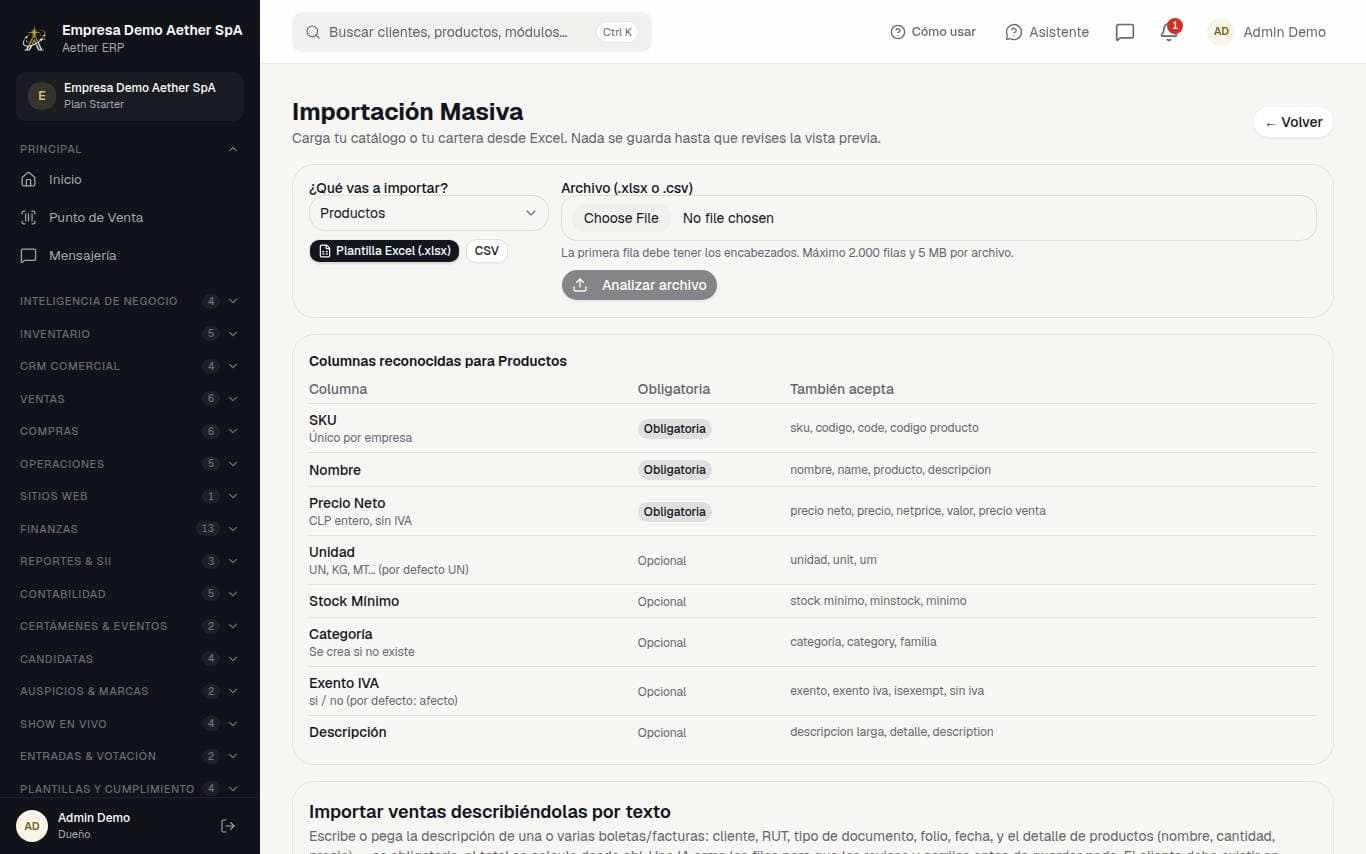The height and width of the screenshot is (854, 1366).
Task: Open the ¿Qué vas a importar? dropdown
Action: tap(429, 213)
